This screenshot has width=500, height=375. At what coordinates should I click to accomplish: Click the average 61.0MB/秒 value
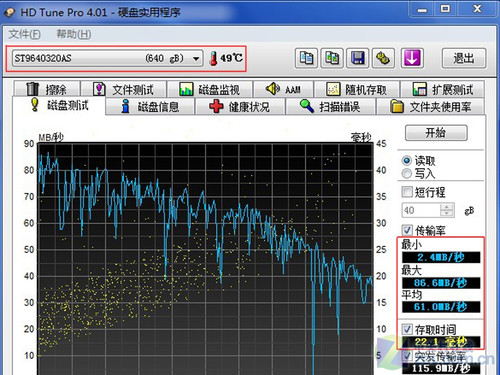tap(441, 307)
